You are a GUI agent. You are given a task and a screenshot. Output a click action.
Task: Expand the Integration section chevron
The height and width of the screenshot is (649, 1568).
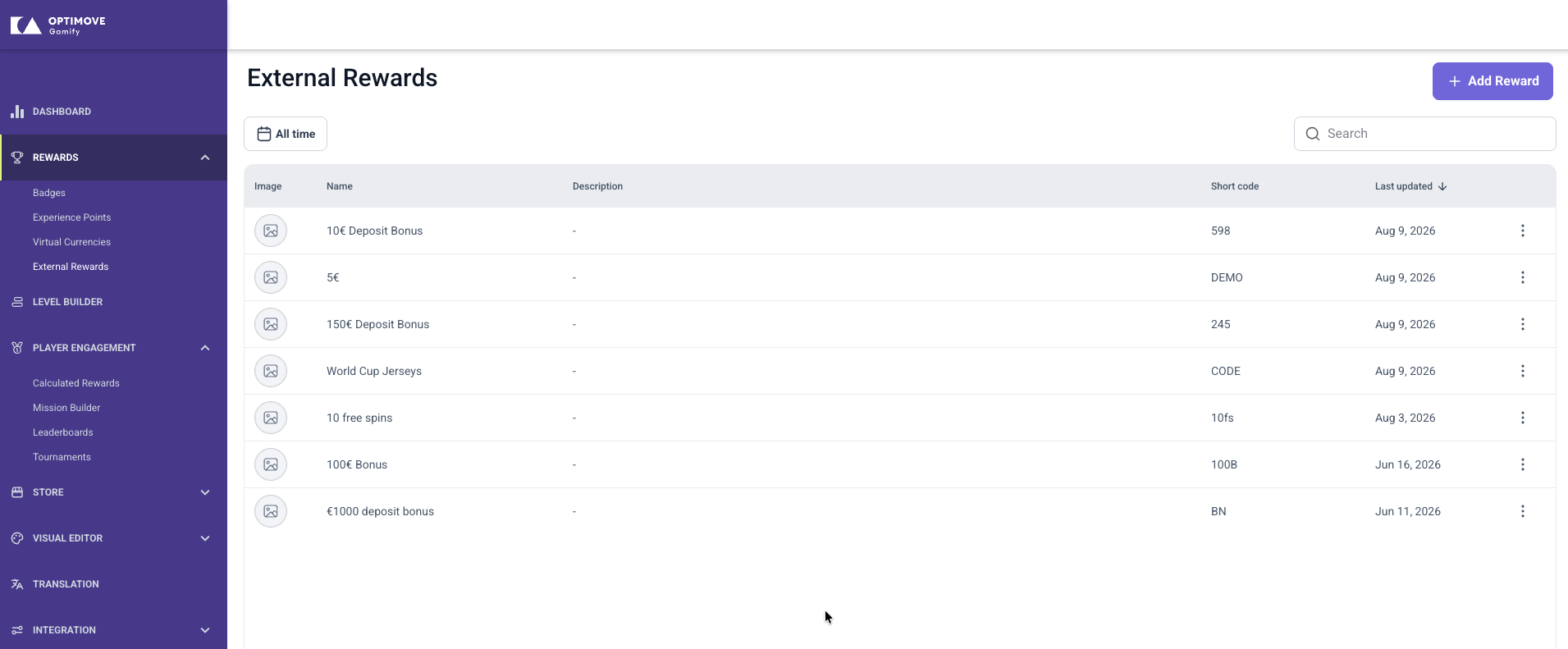[x=205, y=630]
